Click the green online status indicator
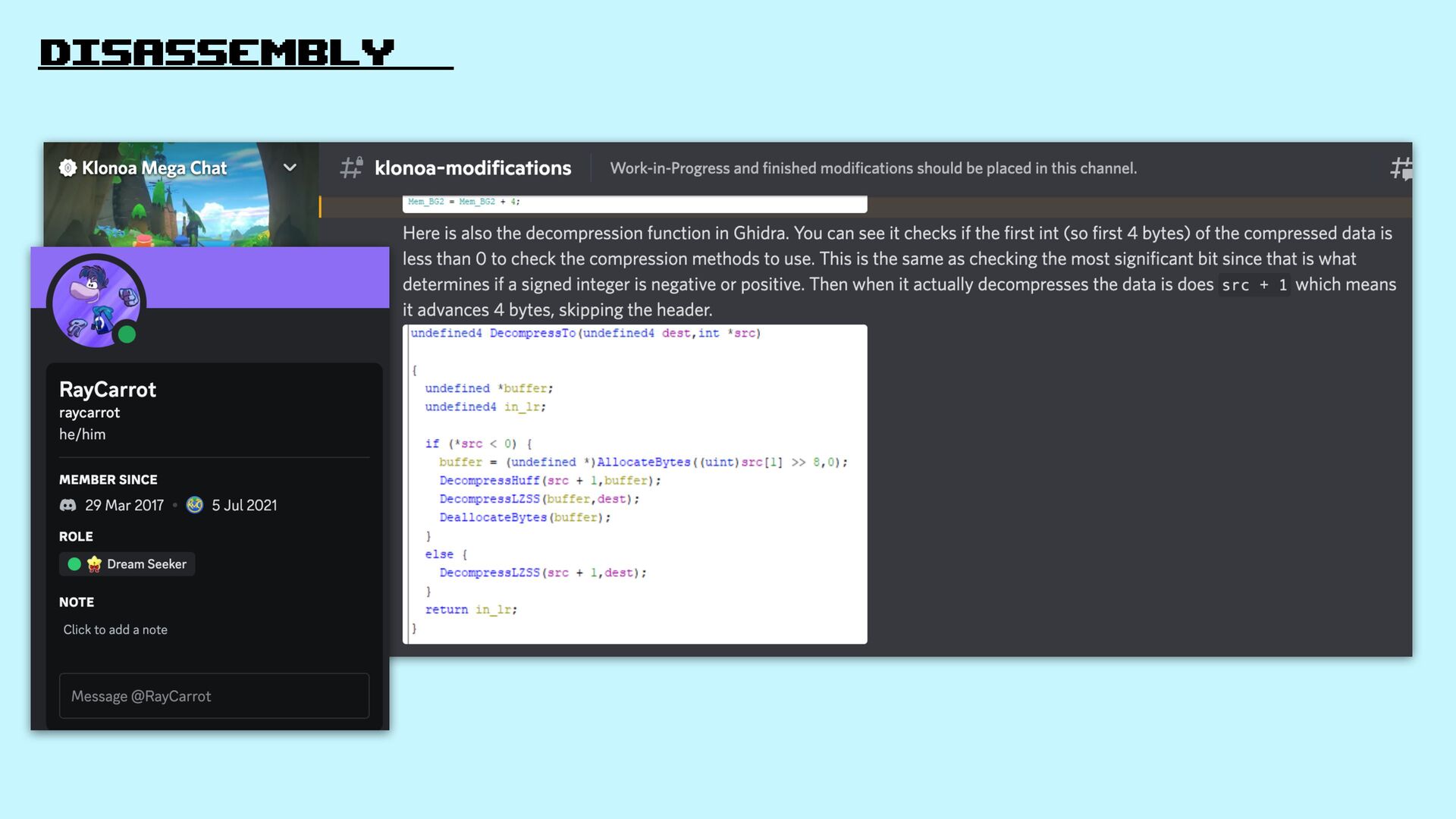Viewport: 1456px width, 819px height. (x=127, y=334)
